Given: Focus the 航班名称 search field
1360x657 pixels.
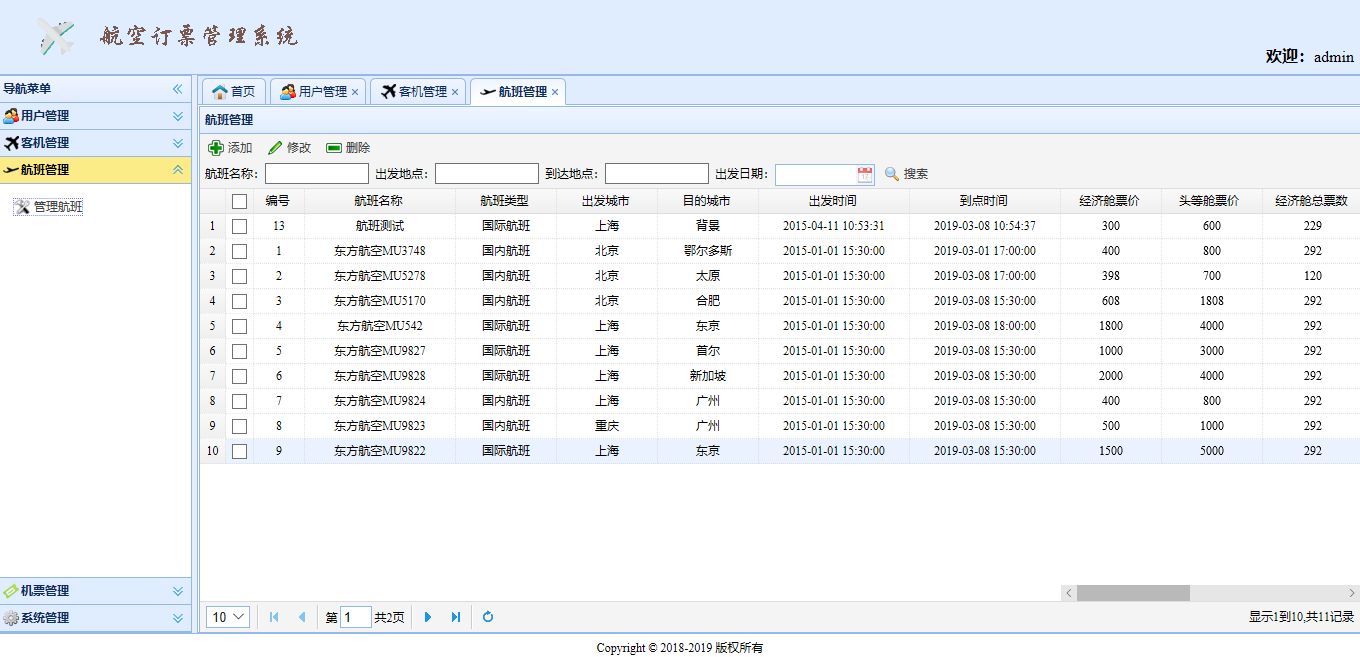Looking at the screenshot, I should coord(317,174).
